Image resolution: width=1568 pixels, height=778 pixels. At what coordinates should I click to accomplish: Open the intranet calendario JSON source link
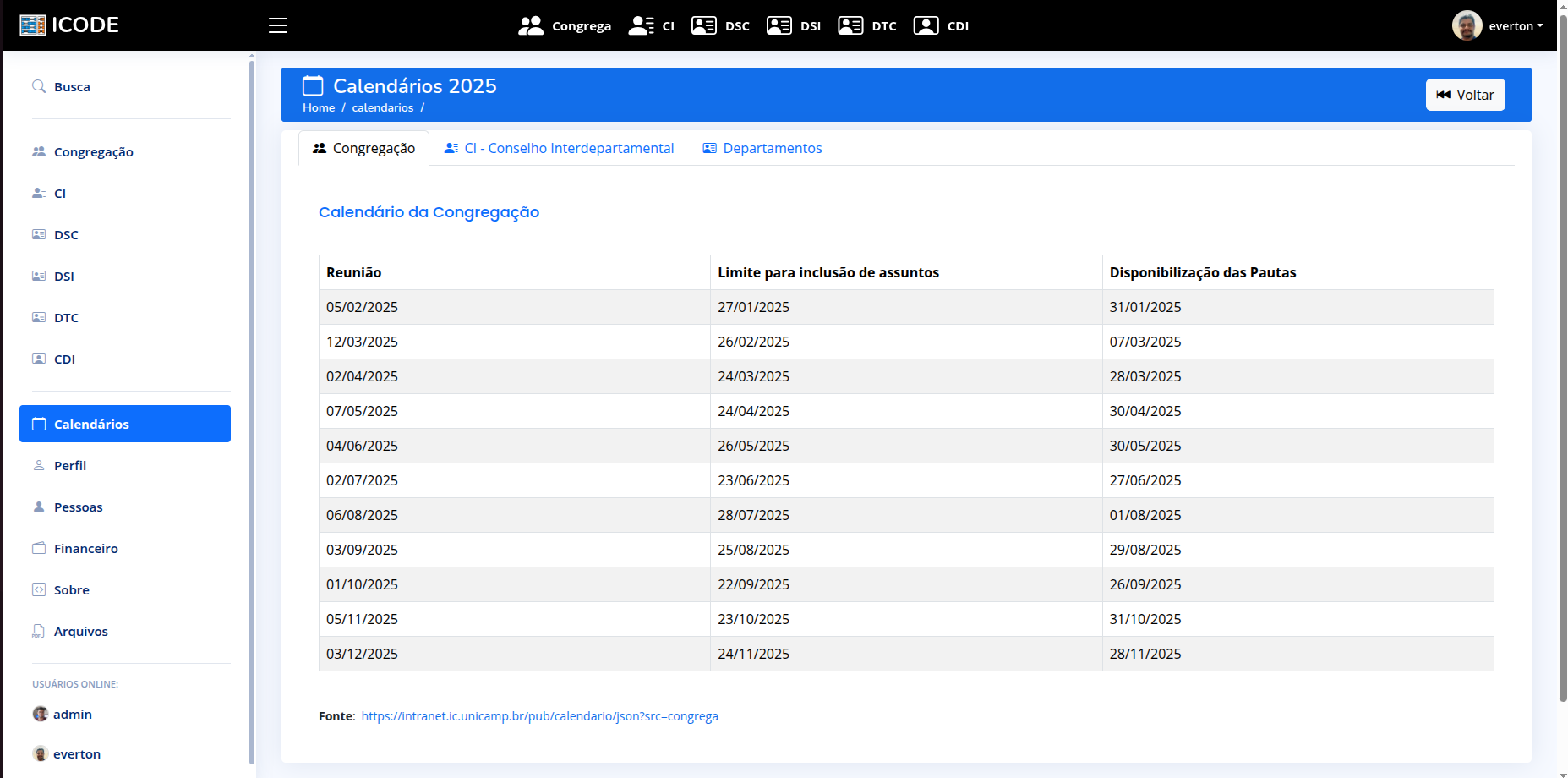click(539, 715)
